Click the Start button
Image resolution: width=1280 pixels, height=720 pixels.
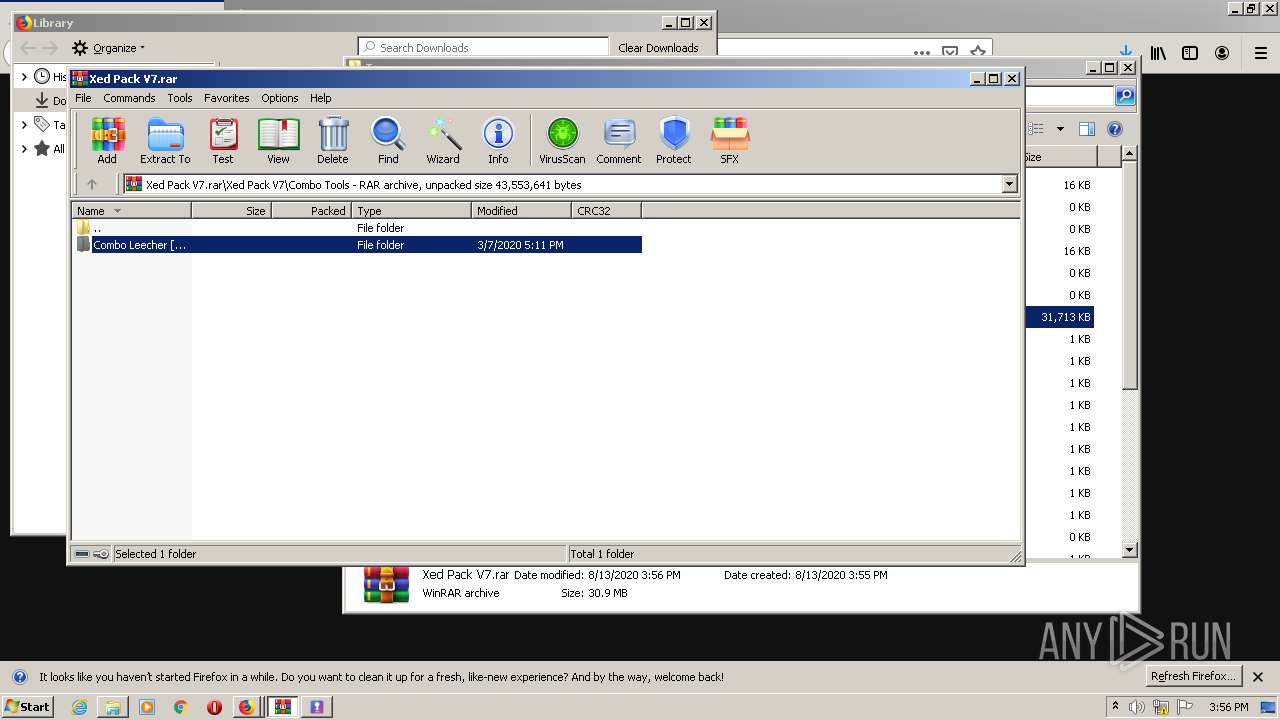tap(27, 707)
